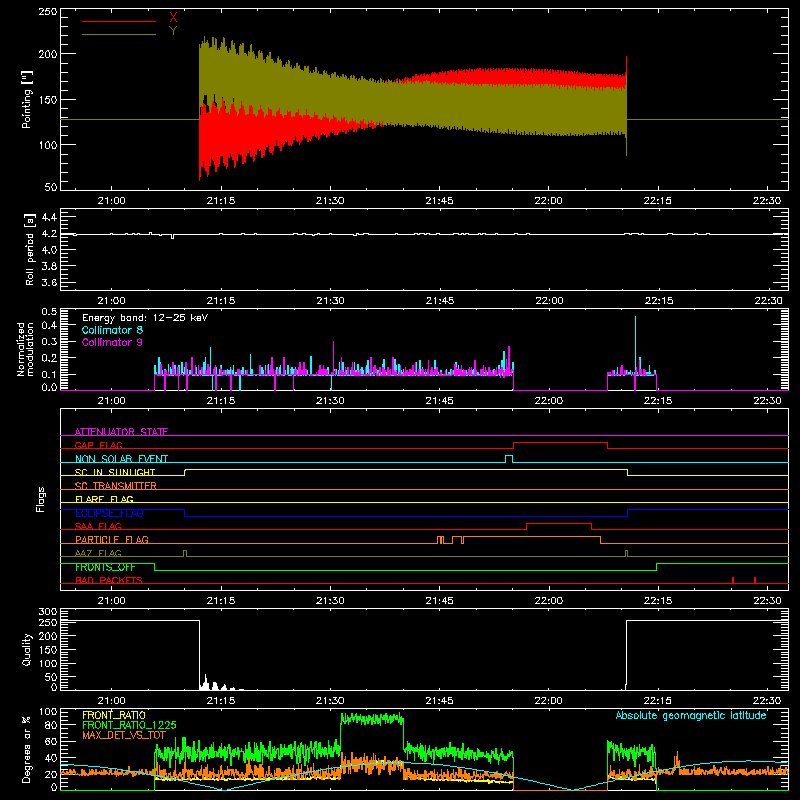Click the 4.2 tick on Roll period axis
The height and width of the screenshot is (800, 800).
pyautogui.click(x=49, y=234)
